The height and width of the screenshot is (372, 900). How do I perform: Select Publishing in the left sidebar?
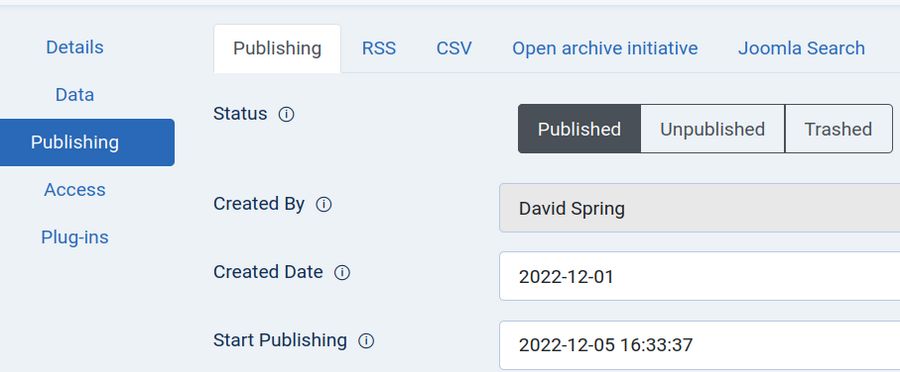tap(75, 142)
